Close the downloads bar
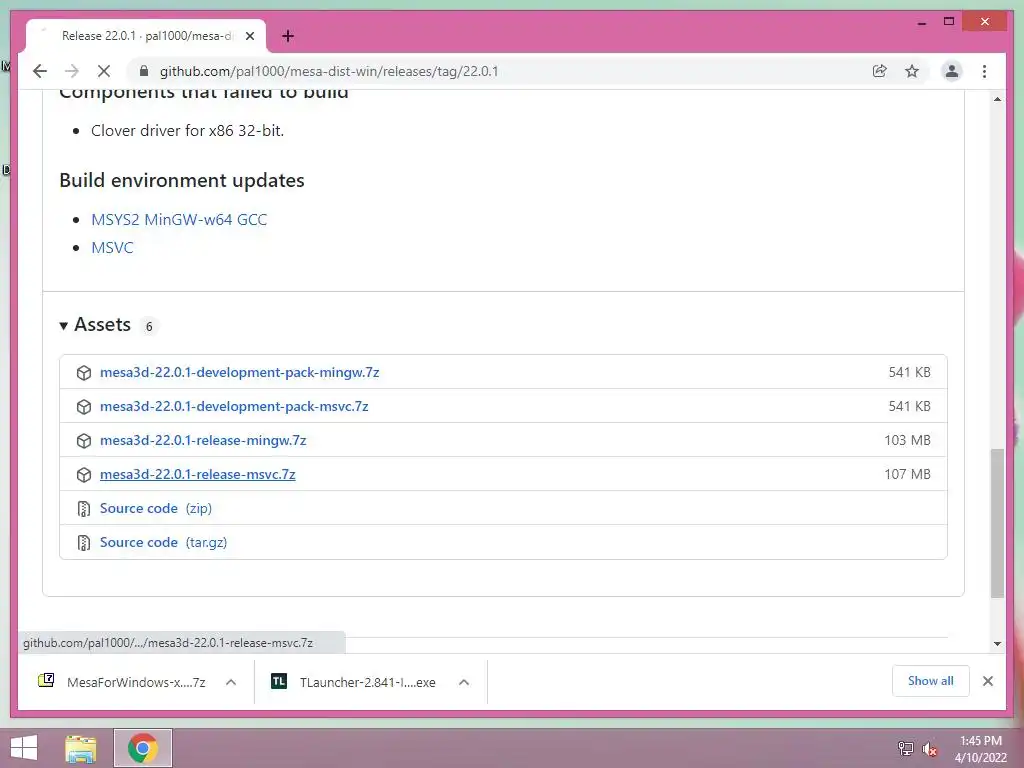 (x=987, y=681)
